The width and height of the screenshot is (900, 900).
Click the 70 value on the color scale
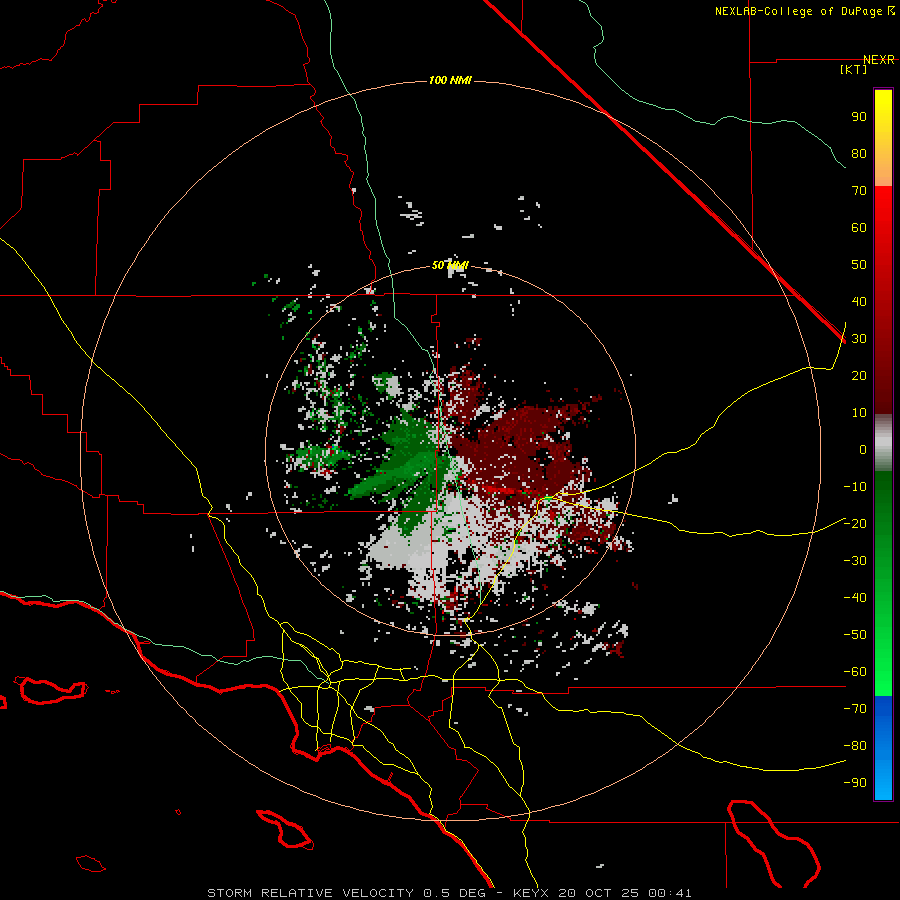click(859, 191)
